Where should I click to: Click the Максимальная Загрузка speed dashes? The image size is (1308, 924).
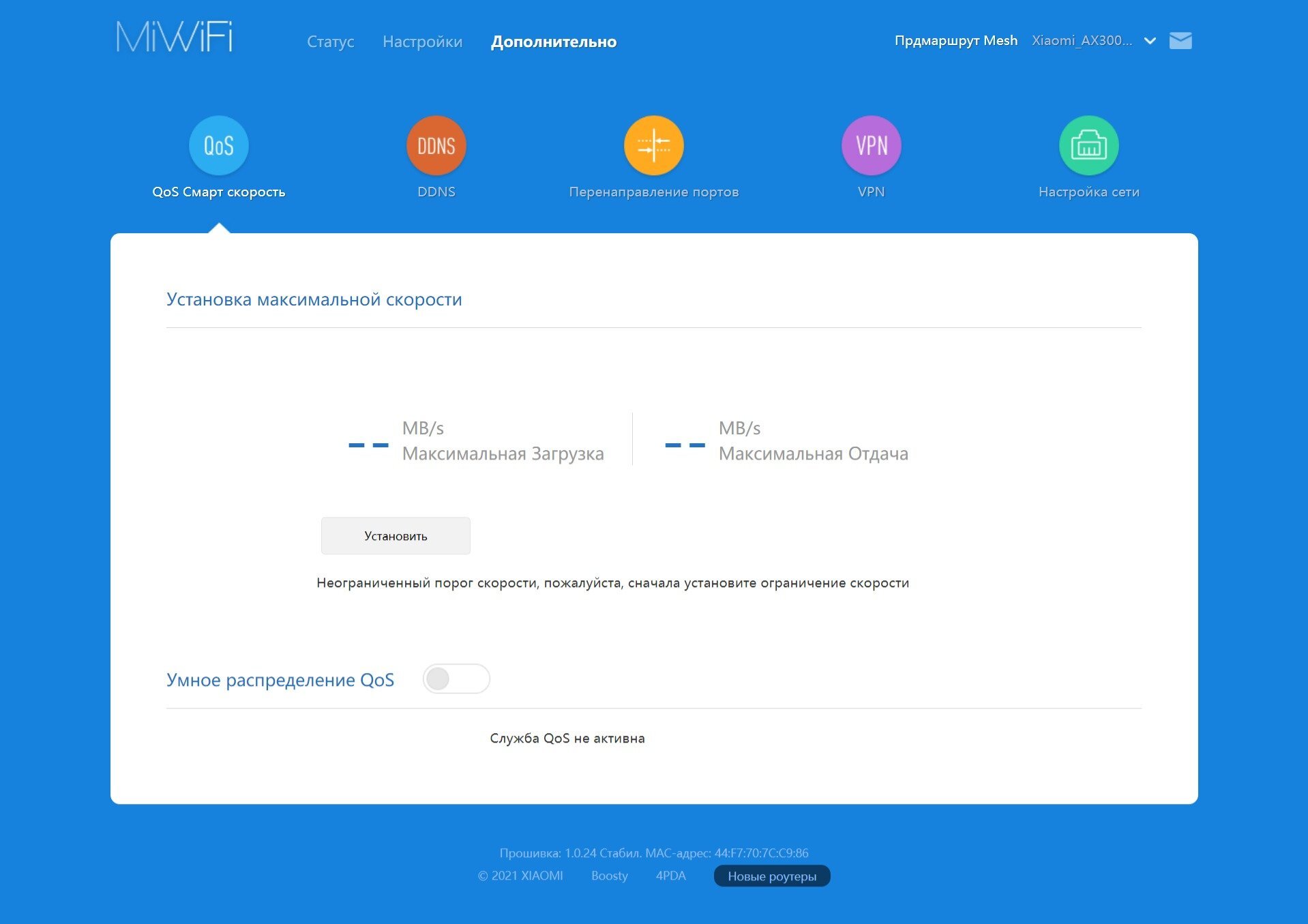point(368,445)
